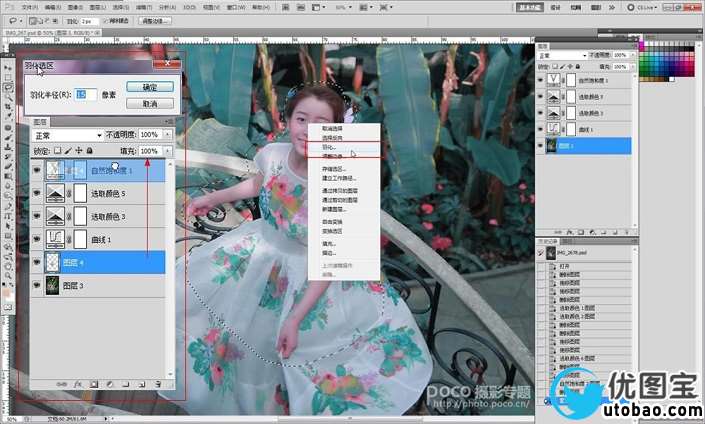Choose 填充 in the context menu
The width and height of the screenshot is (705, 424).
[329, 244]
